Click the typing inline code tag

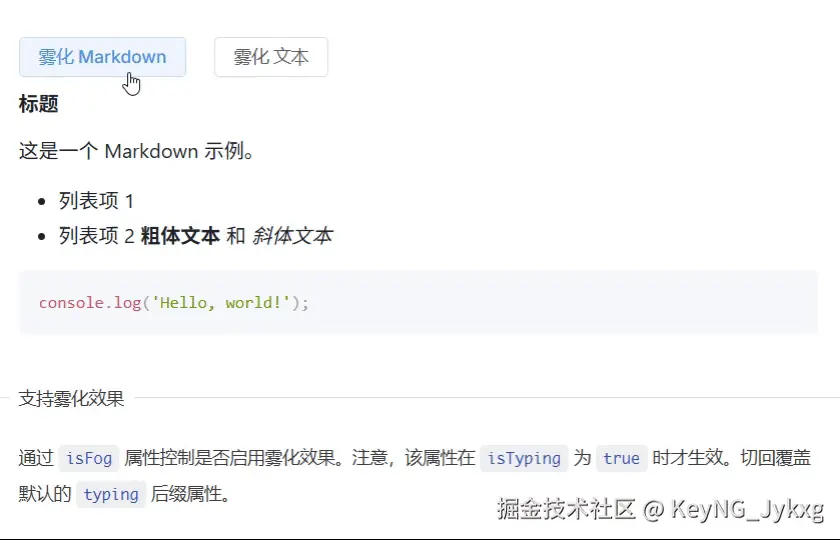(x=111, y=494)
